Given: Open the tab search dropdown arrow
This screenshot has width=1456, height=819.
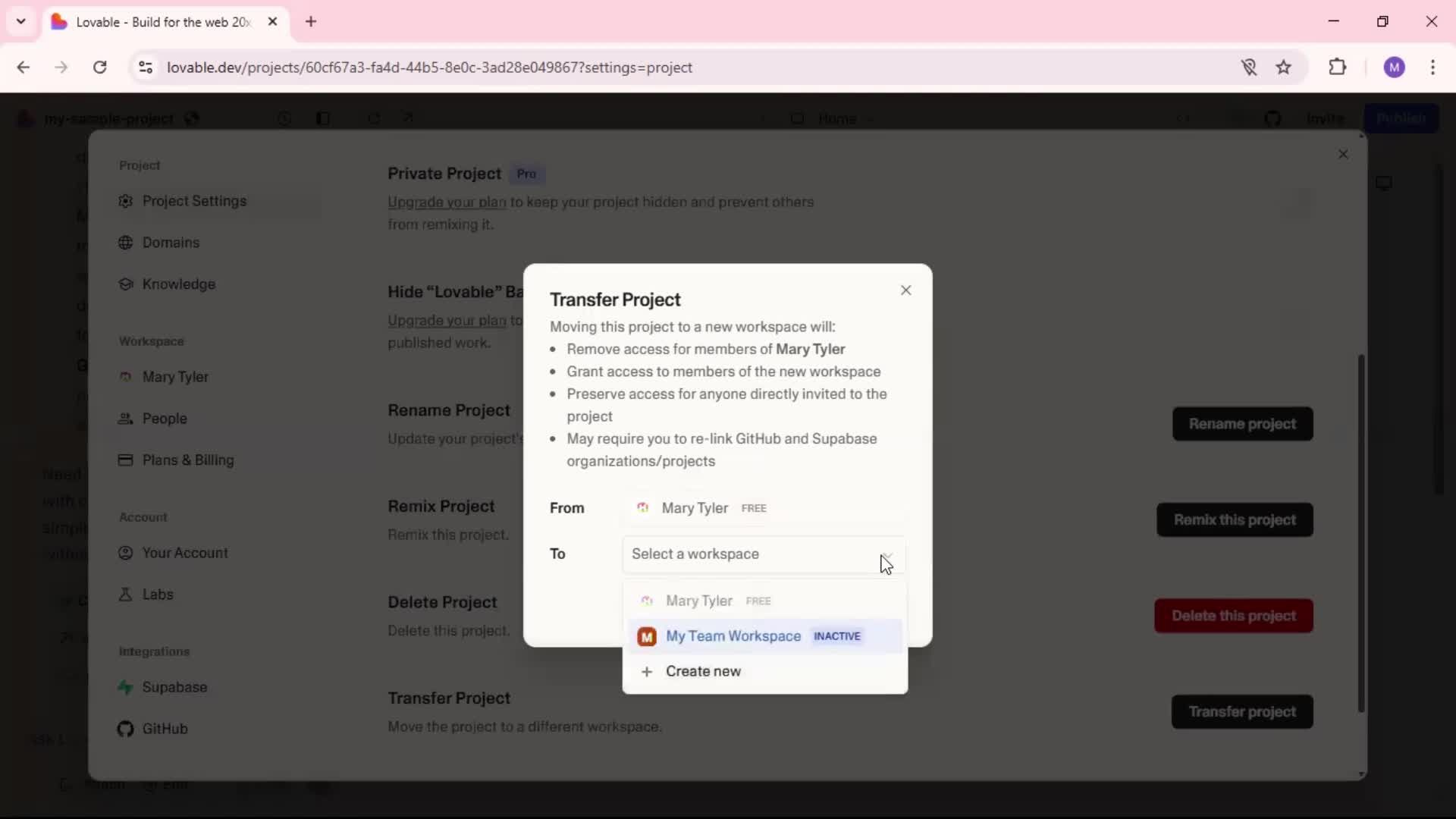Looking at the screenshot, I should tap(21, 22).
